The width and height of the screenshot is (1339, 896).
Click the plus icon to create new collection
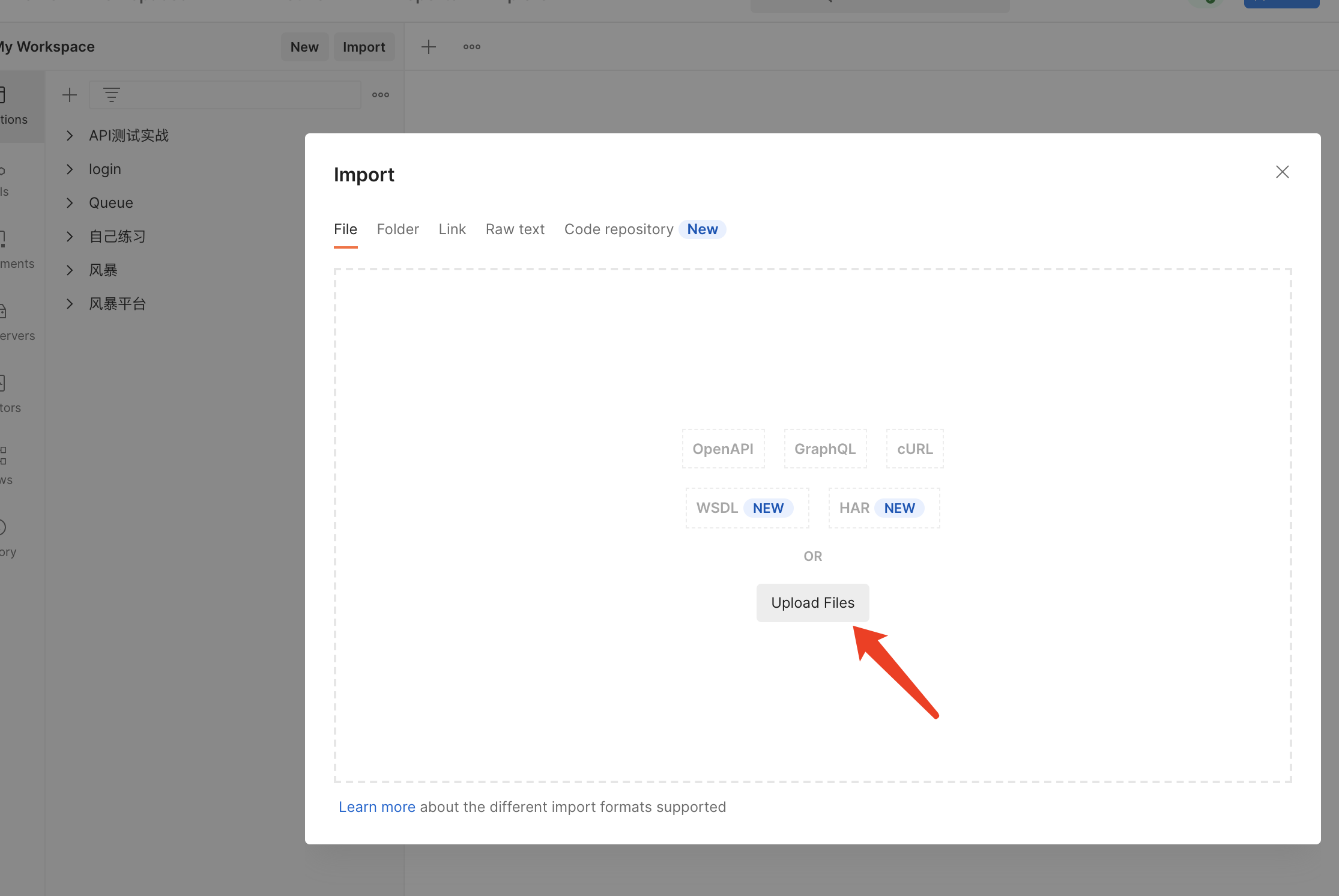70,95
